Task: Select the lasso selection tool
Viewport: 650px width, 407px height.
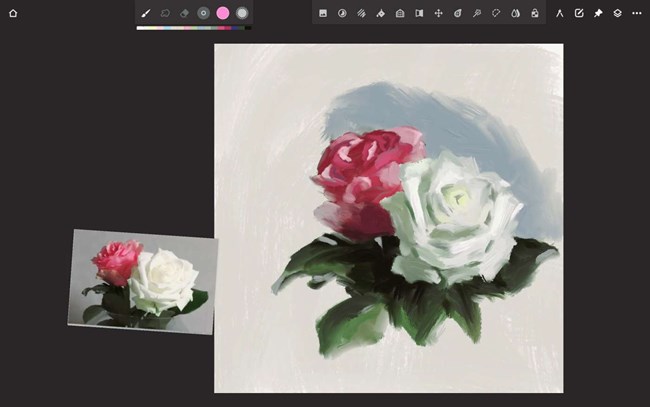Action: 496,13
